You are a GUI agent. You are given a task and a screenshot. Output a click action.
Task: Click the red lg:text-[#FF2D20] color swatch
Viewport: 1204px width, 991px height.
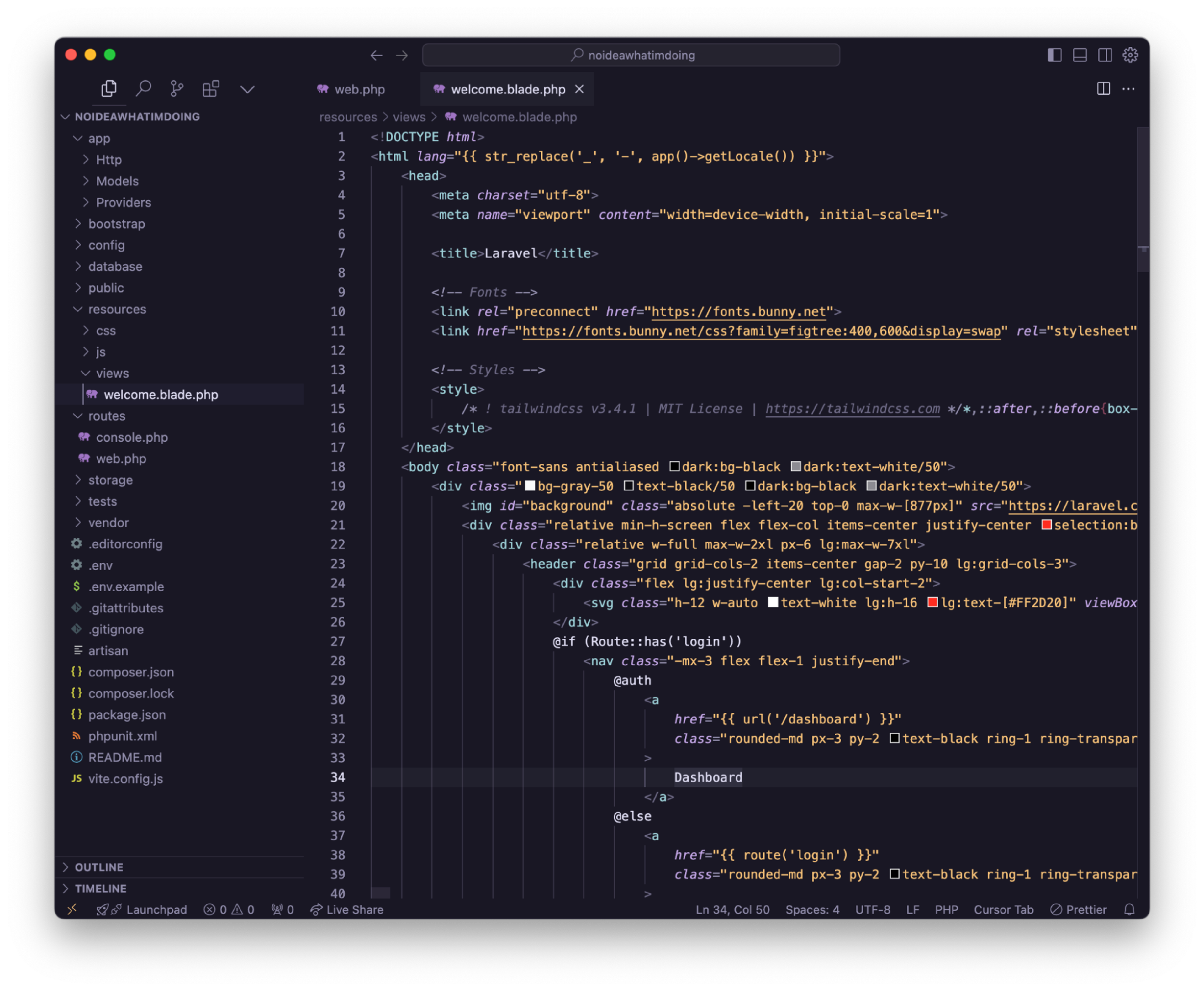pyautogui.click(x=932, y=602)
